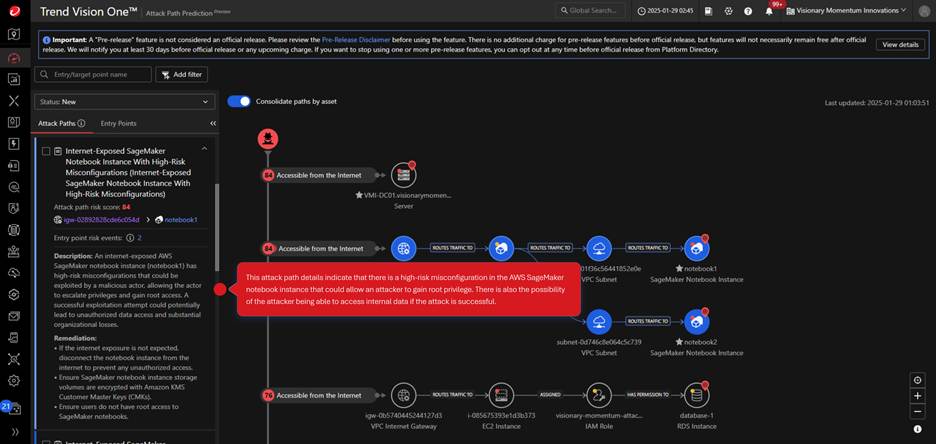Open the red gauge sidebar icon
Image resolution: width=936 pixels, height=444 pixels.
coord(14,57)
